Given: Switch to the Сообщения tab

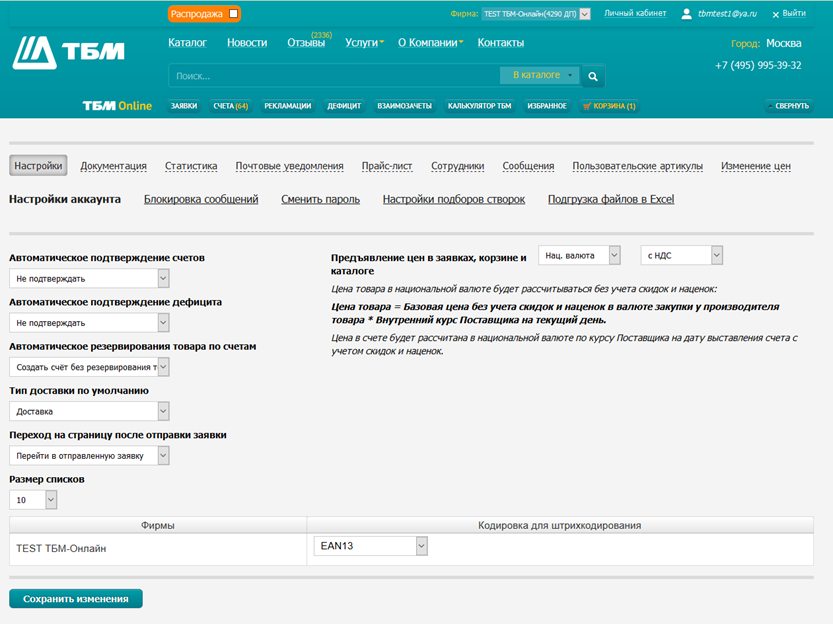Looking at the screenshot, I should (x=528, y=166).
